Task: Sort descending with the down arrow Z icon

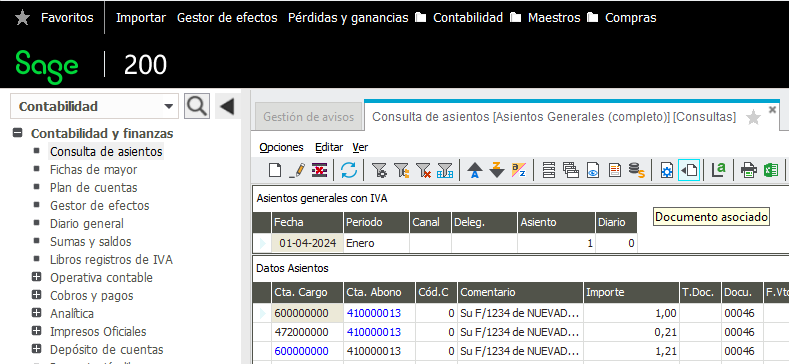Action: pos(497,170)
